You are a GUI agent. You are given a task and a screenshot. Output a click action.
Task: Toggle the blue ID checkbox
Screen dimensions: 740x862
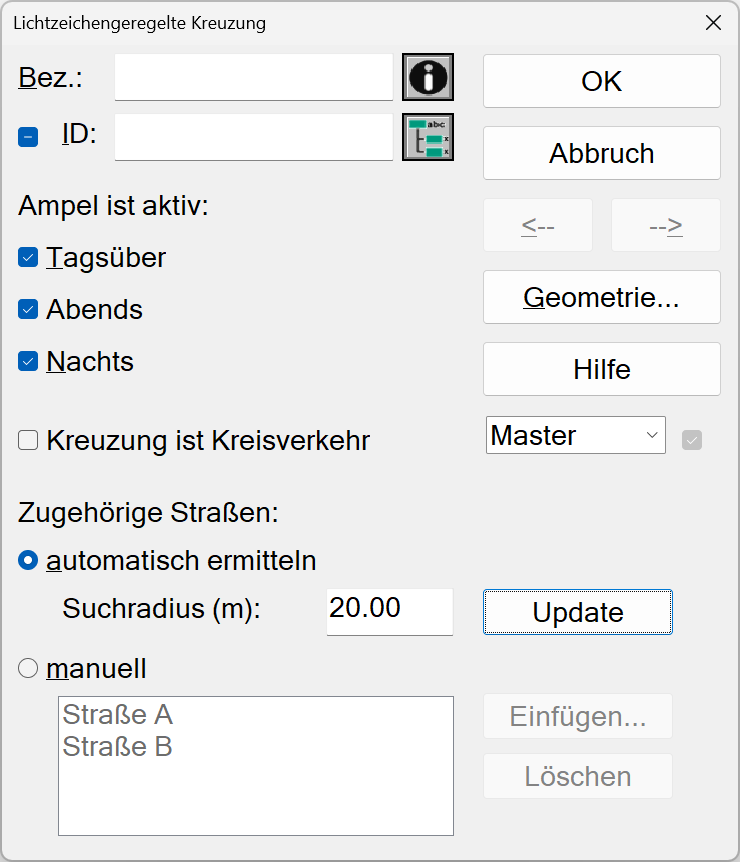coord(28,137)
